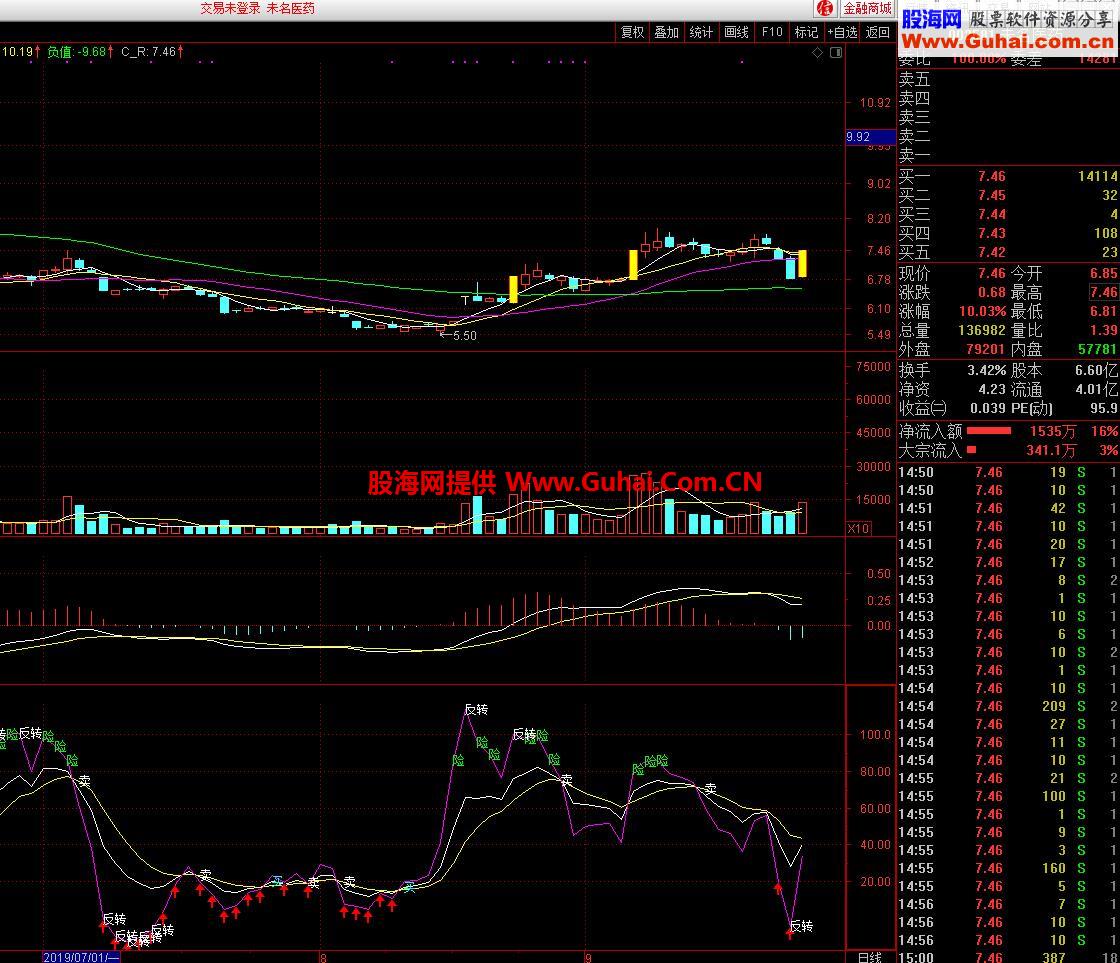Screen dimensions: 1120x963
Task: Activate the 画线 drawing tool
Action: [736, 32]
